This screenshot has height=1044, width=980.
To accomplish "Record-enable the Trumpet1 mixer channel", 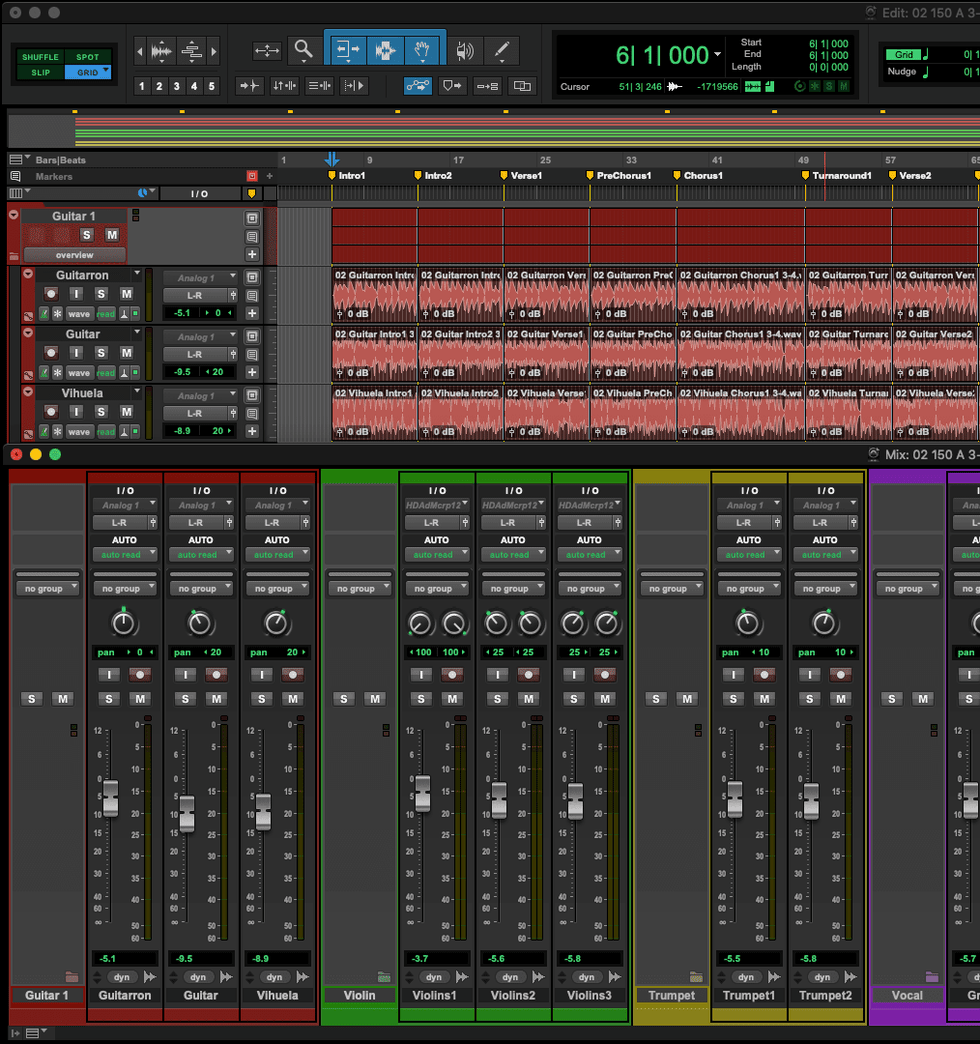I will coord(764,675).
